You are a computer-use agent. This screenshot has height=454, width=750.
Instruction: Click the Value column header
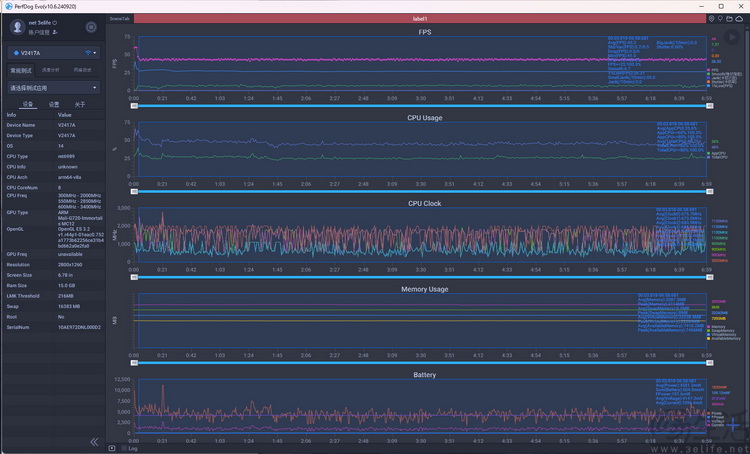point(65,115)
